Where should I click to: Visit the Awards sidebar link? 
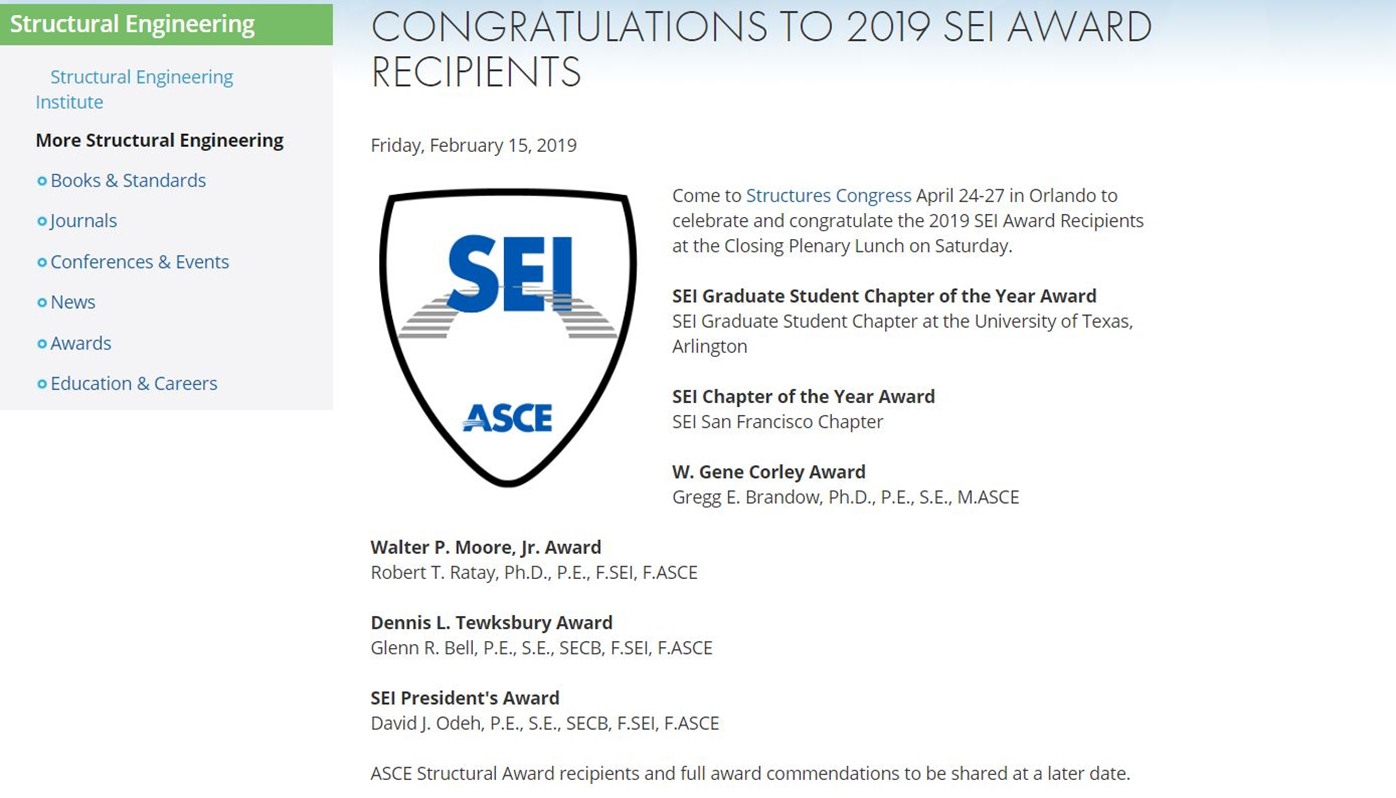81,343
